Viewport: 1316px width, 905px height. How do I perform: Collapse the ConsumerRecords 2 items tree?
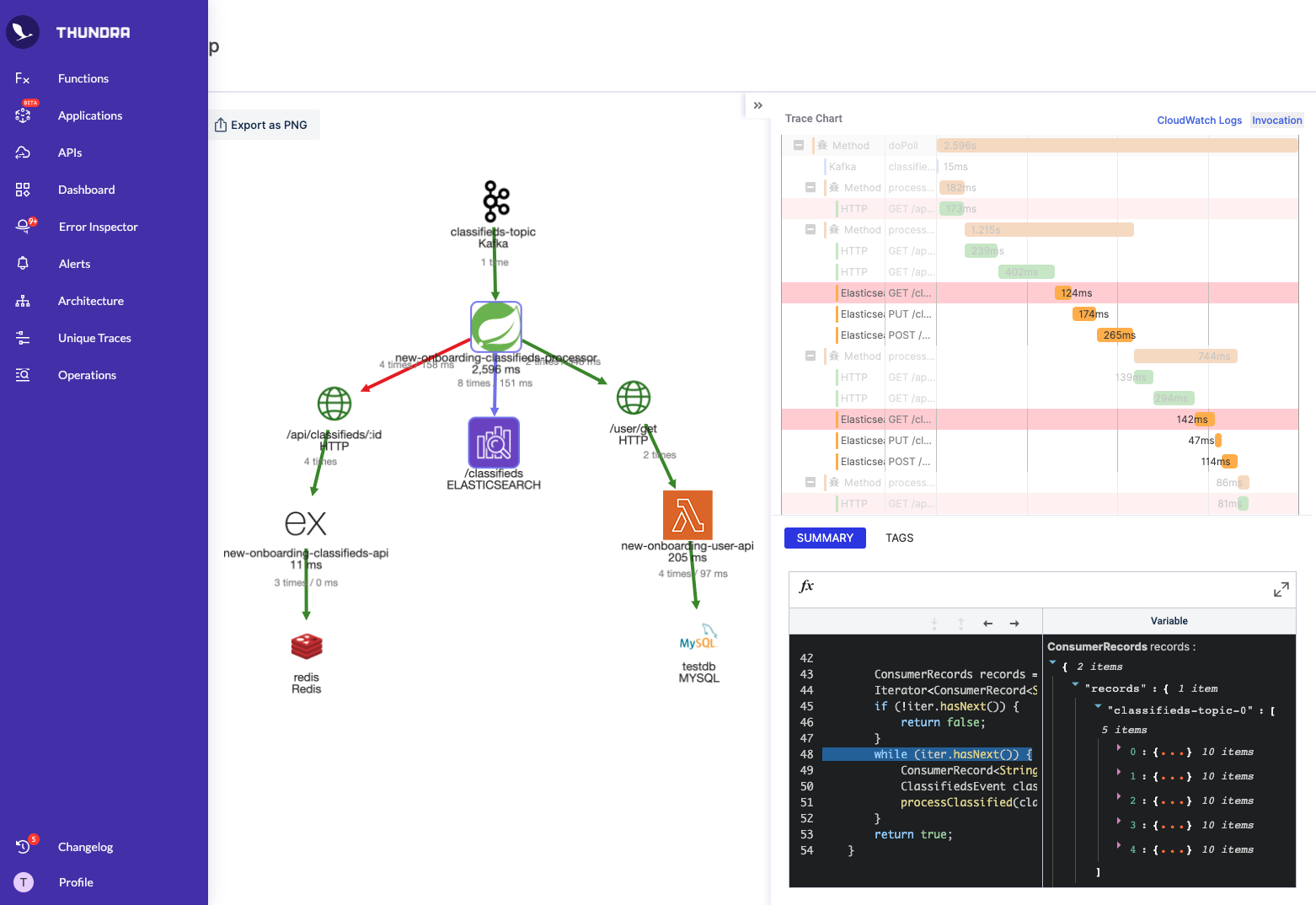click(1053, 663)
